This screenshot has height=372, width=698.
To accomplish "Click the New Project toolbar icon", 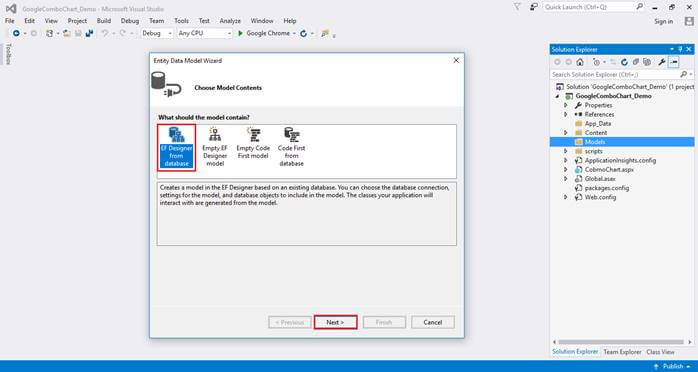I will click(49, 33).
